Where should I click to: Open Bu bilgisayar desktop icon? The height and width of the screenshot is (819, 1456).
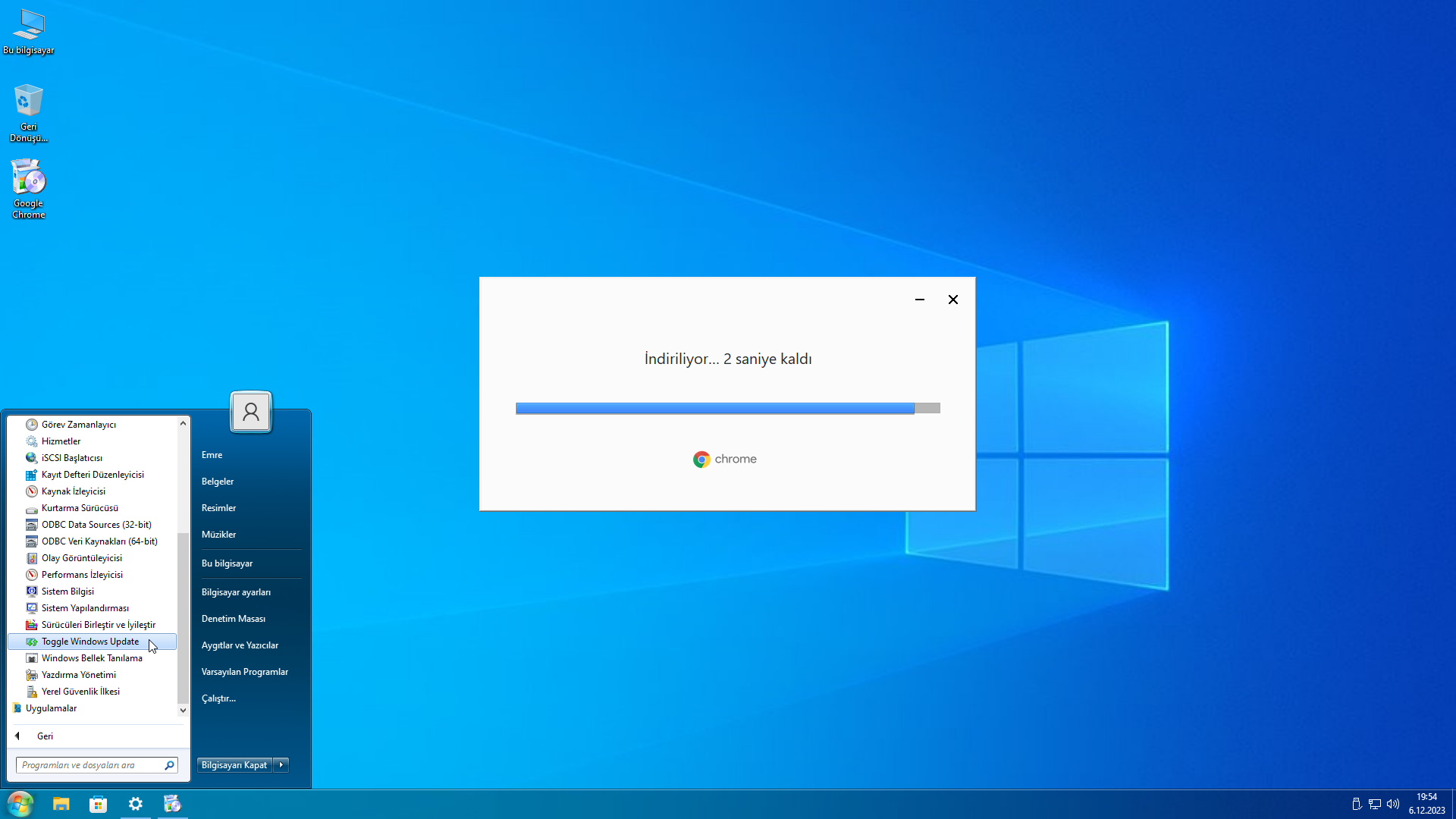coord(29,32)
